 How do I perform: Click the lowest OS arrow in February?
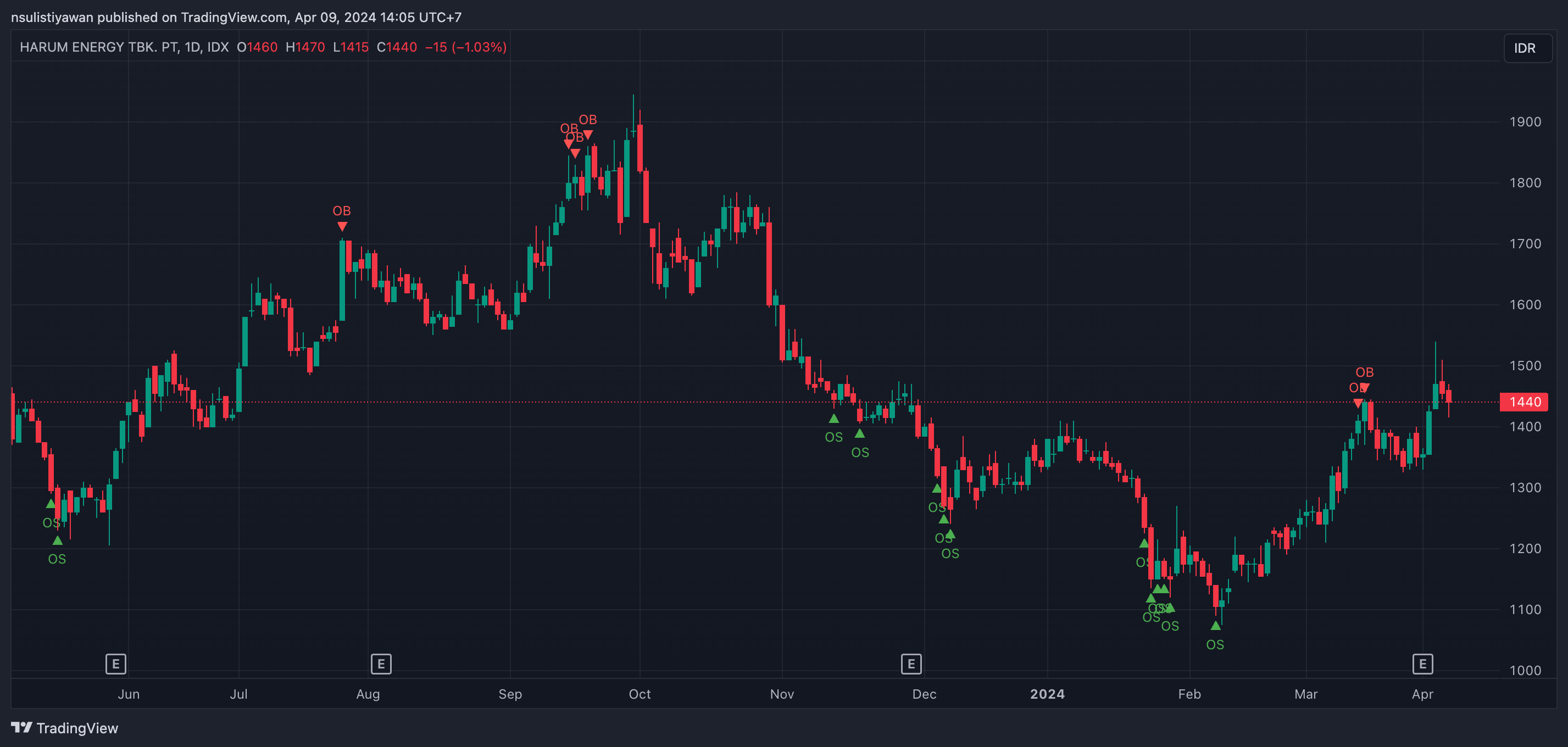click(x=1216, y=626)
